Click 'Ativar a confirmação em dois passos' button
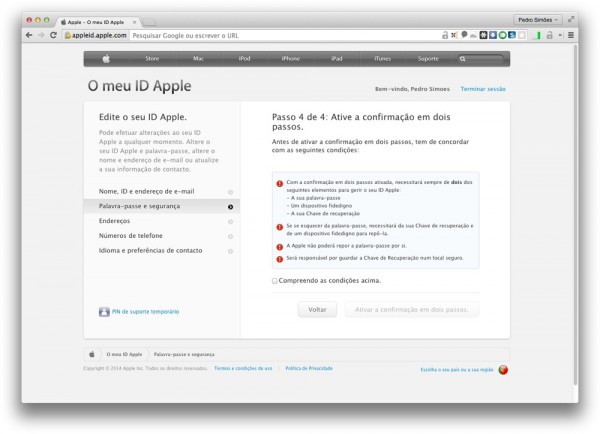 tap(412, 310)
